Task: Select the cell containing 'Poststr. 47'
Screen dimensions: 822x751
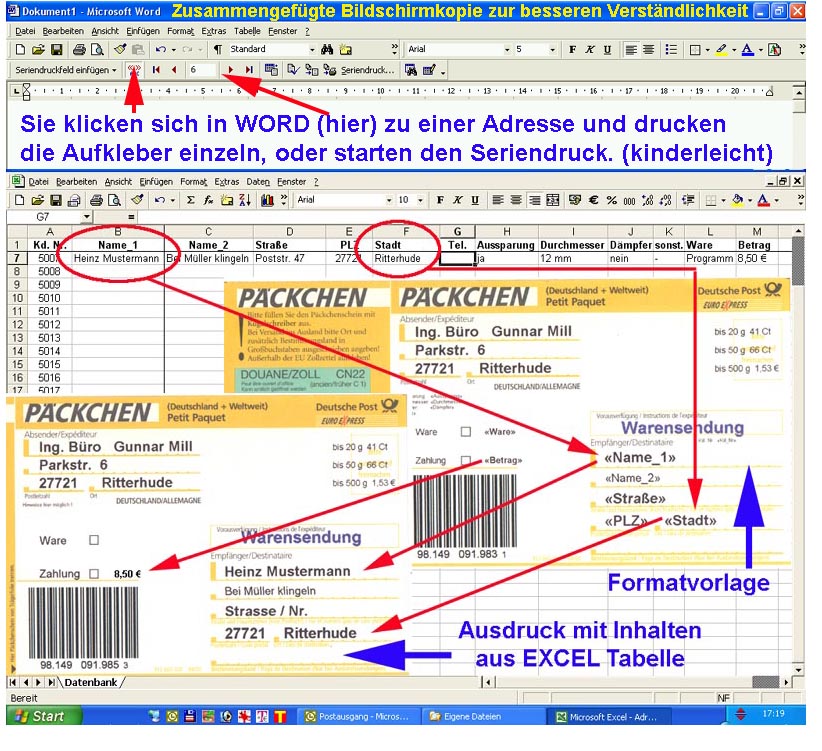Action: [x=289, y=258]
